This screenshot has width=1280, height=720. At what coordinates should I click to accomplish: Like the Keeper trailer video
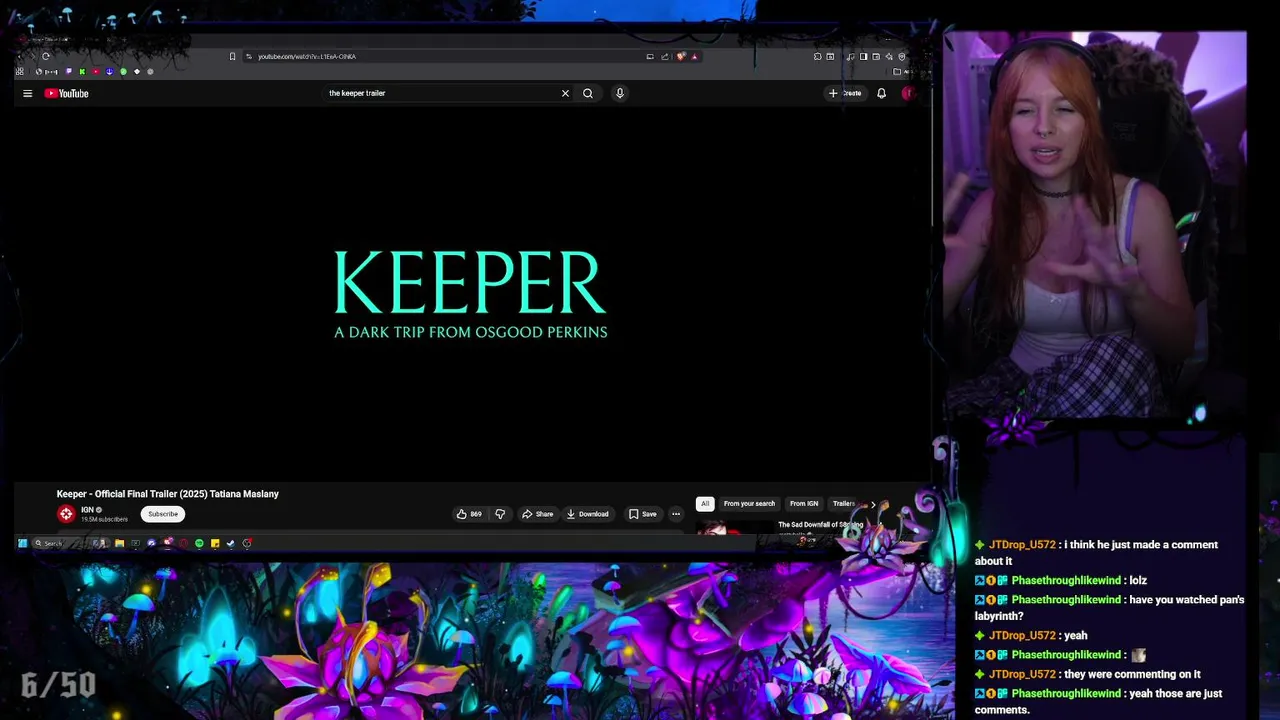pos(469,514)
